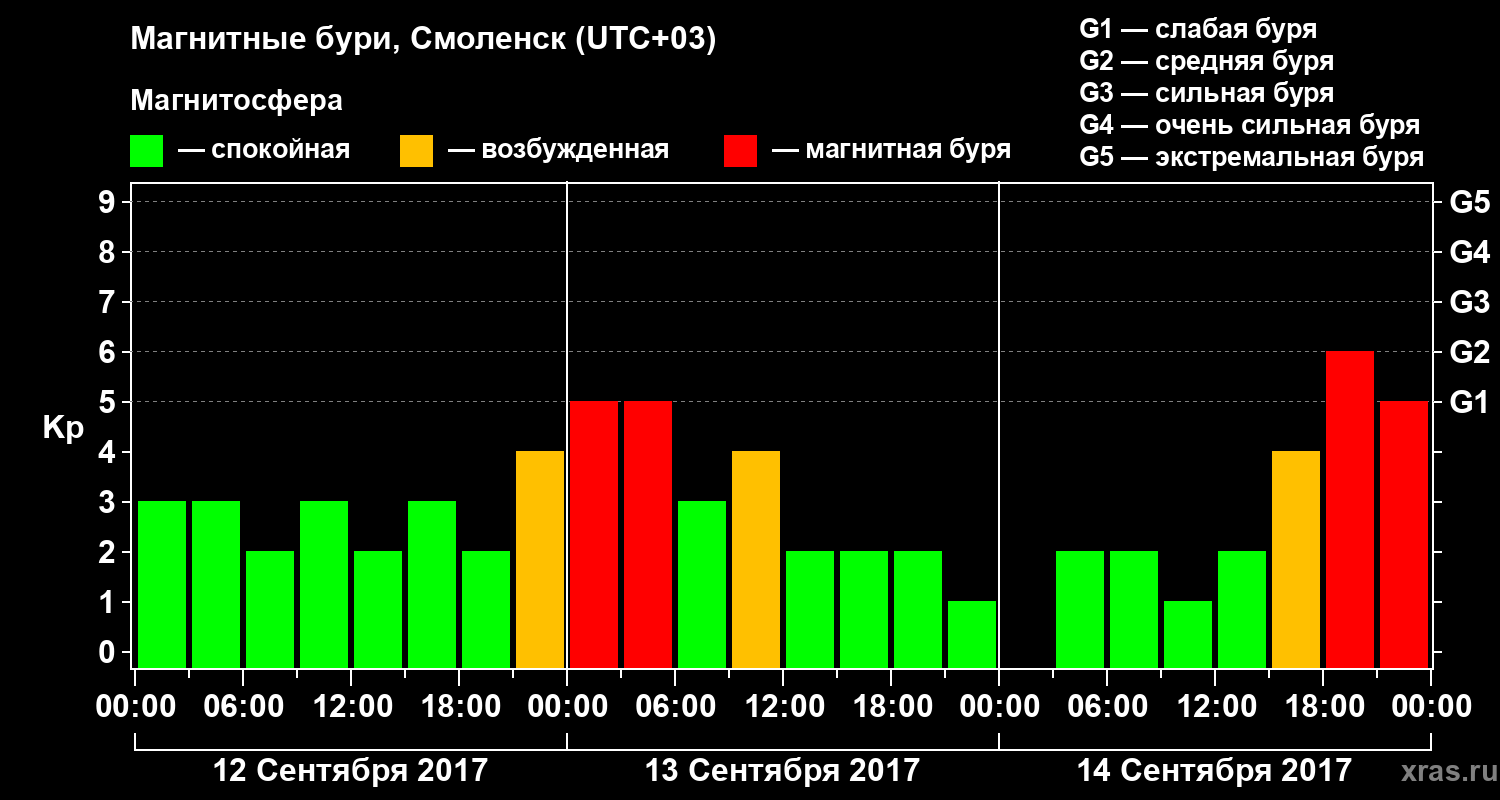Select the last red bar on 14 Сентября

[1404, 534]
